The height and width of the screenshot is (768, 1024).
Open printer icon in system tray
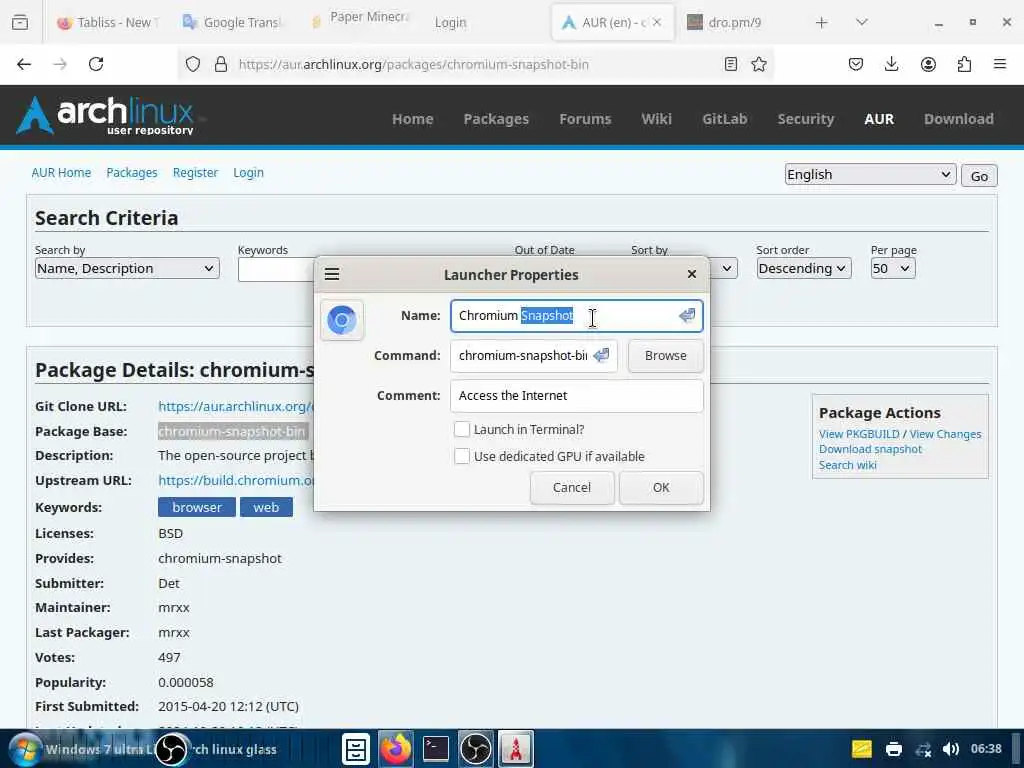point(893,749)
